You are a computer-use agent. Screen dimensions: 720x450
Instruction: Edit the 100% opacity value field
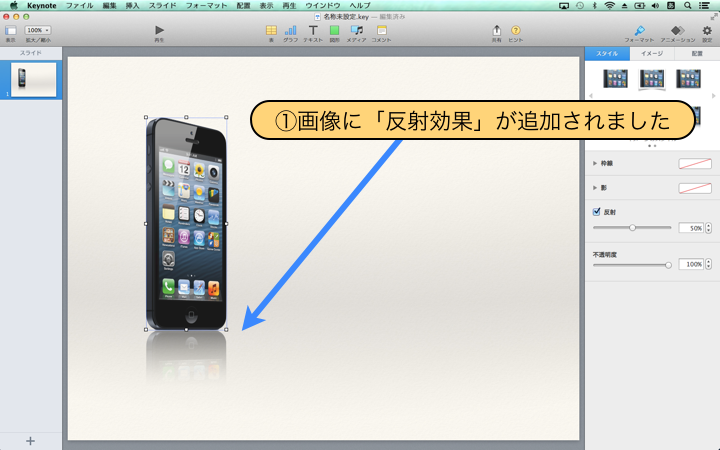tap(691, 264)
